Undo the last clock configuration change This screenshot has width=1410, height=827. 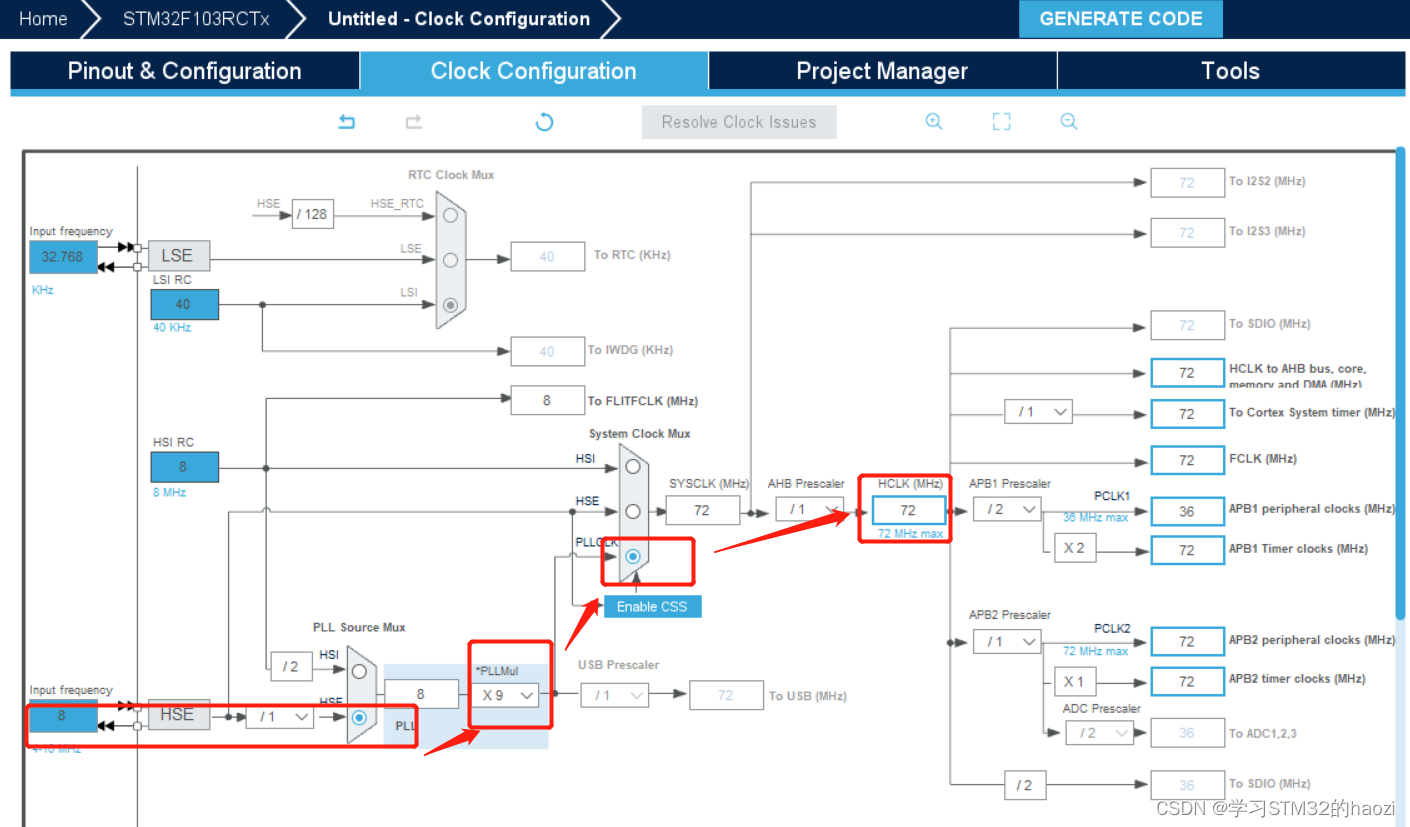click(x=347, y=122)
